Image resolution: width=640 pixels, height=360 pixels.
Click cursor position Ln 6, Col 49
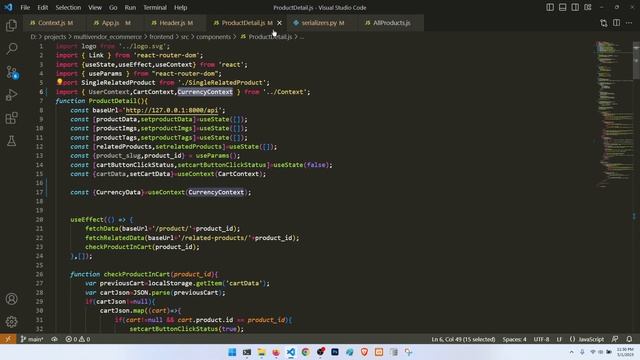tap(463, 339)
